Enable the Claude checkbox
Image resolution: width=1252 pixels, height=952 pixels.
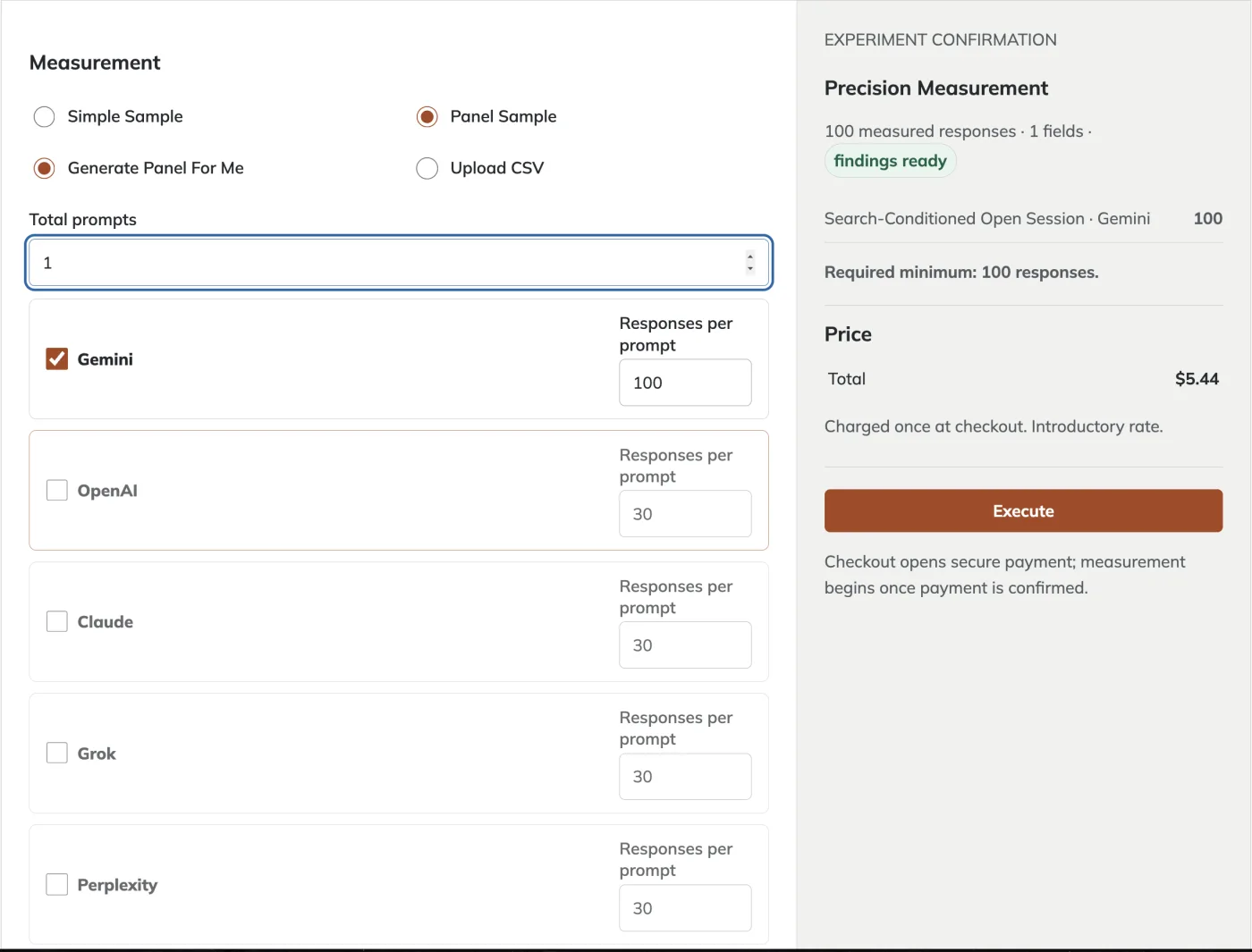57,621
